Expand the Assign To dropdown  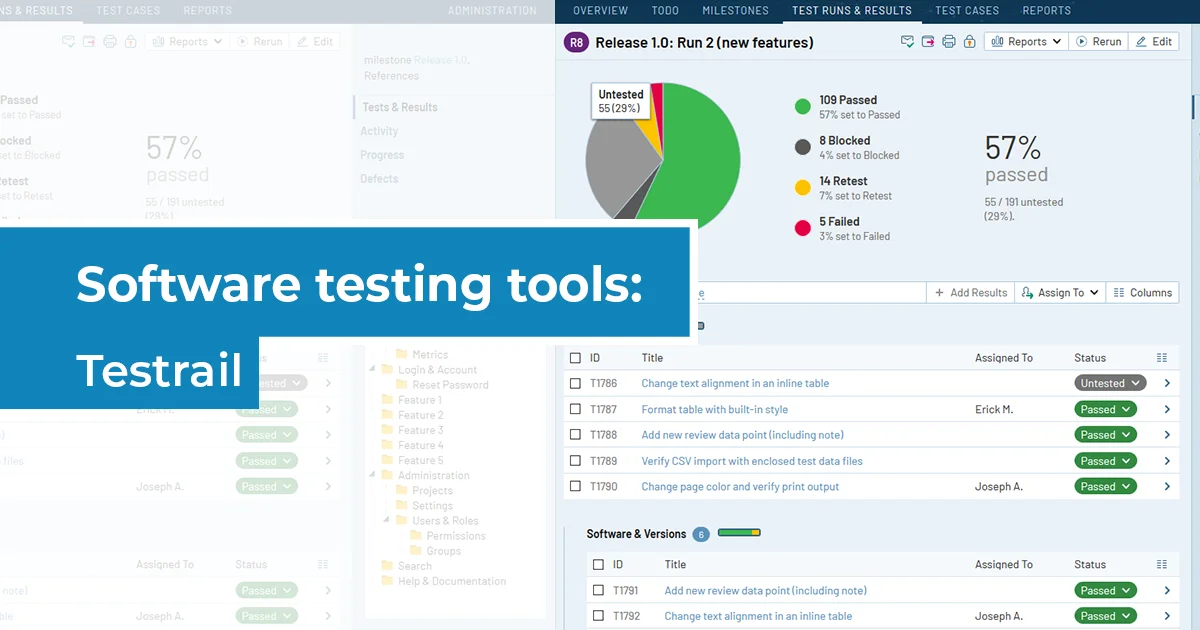coord(1059,293)
